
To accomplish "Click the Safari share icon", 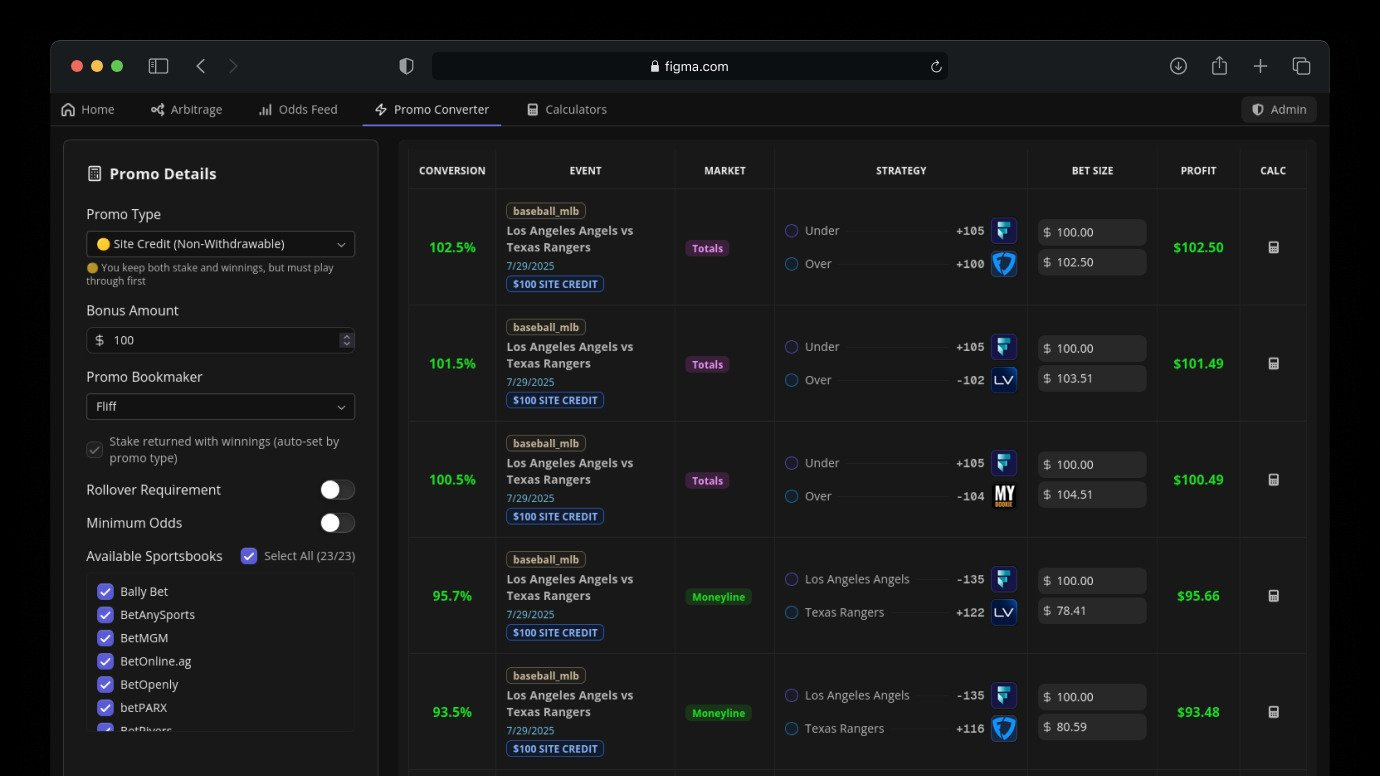I will pos(1219,66).
